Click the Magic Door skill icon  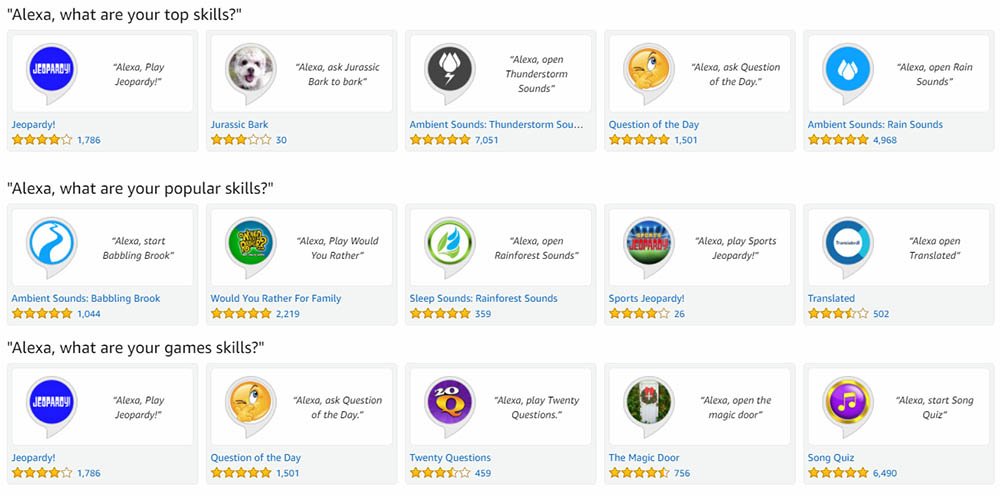(x=649, y=402)
